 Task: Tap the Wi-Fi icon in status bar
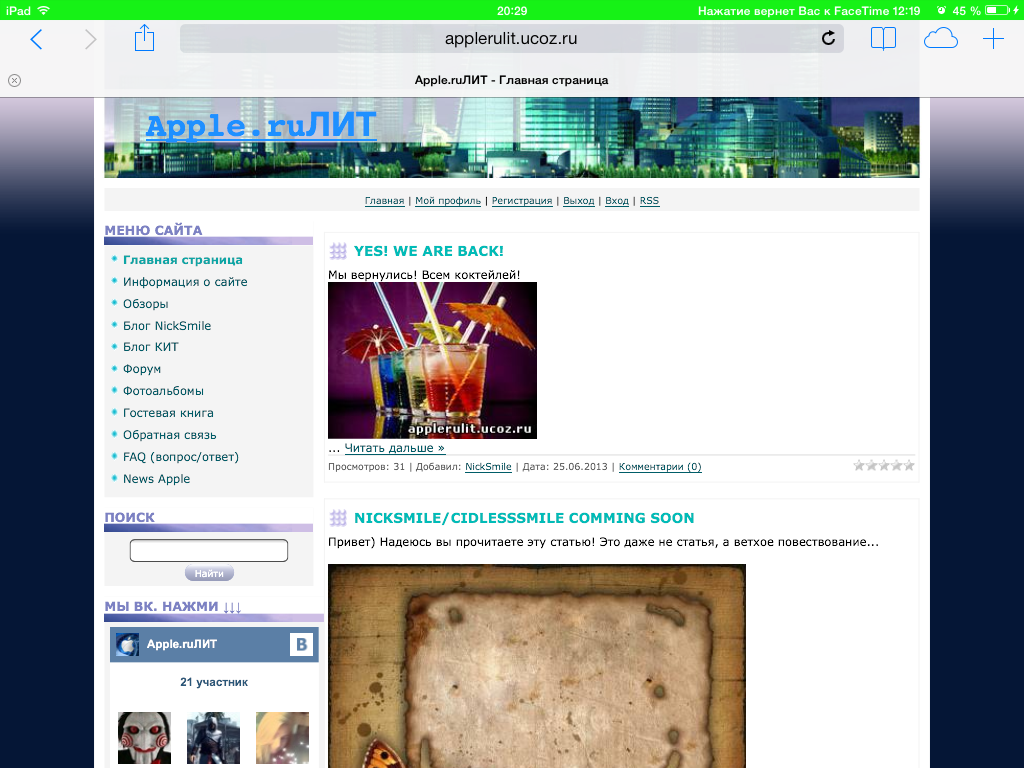[x=44, y=10]
